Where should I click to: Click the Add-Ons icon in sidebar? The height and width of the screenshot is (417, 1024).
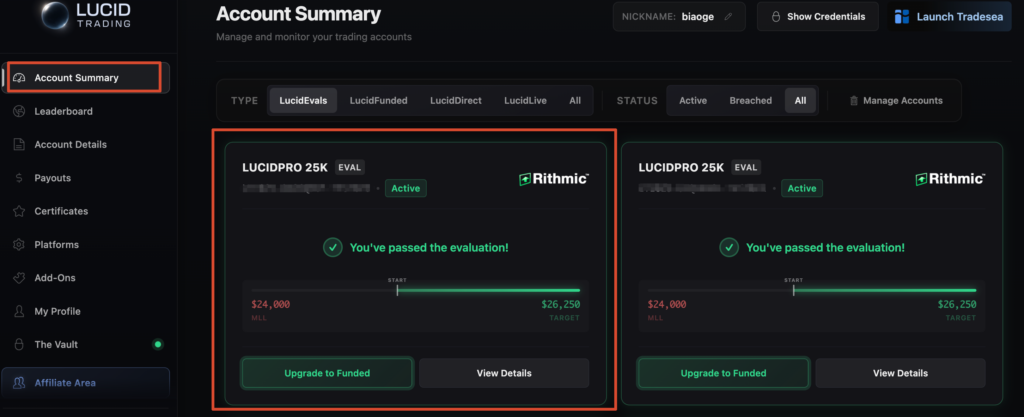(19, 278)
